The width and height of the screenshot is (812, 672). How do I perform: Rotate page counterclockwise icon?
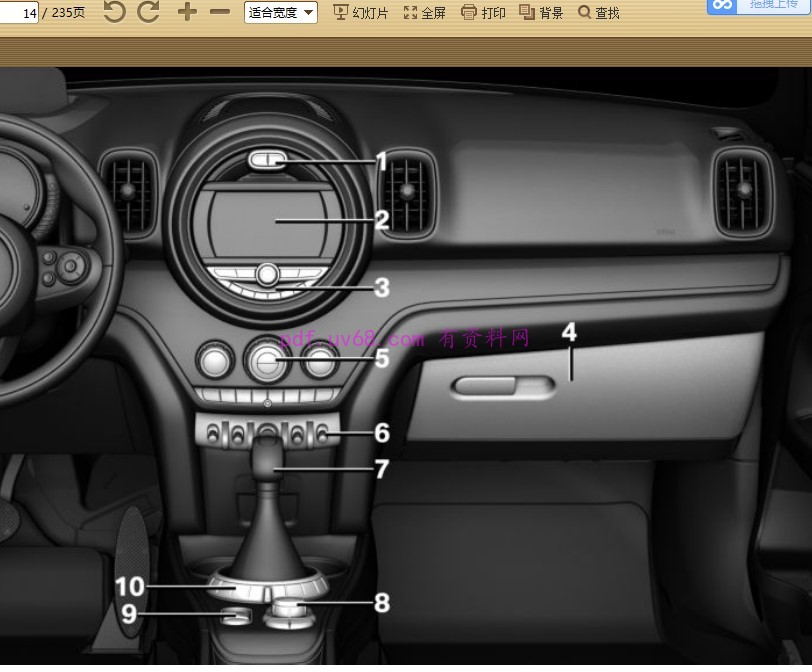tap(114, 11)
